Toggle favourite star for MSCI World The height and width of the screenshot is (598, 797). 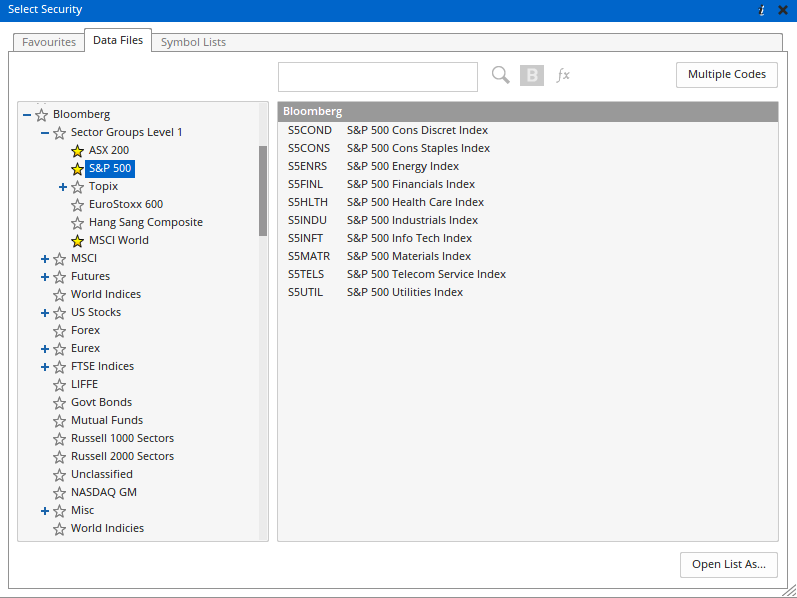click(x=77, y=241)
